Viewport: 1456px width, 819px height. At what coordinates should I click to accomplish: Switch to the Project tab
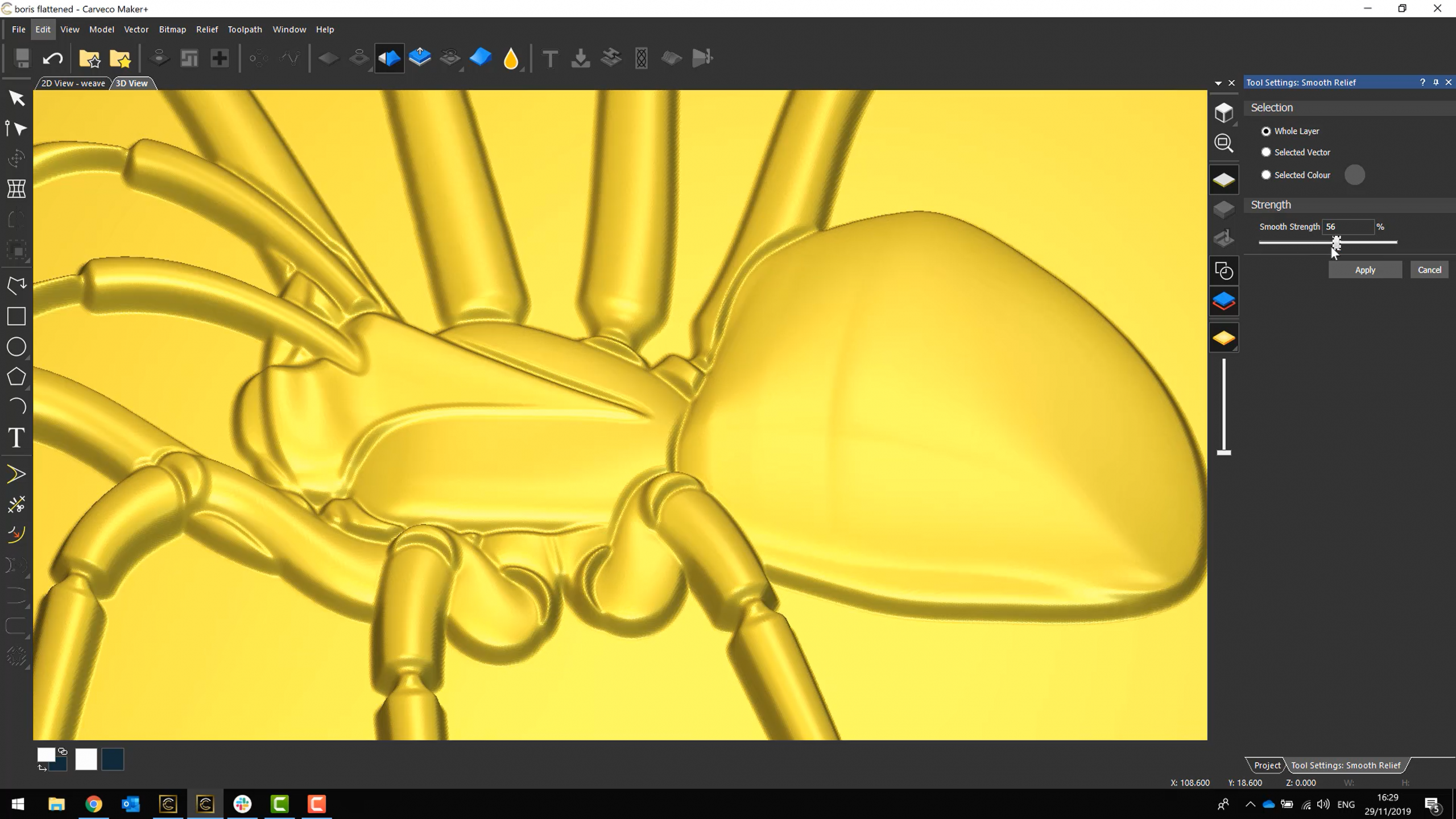[x=1267, y=765]
